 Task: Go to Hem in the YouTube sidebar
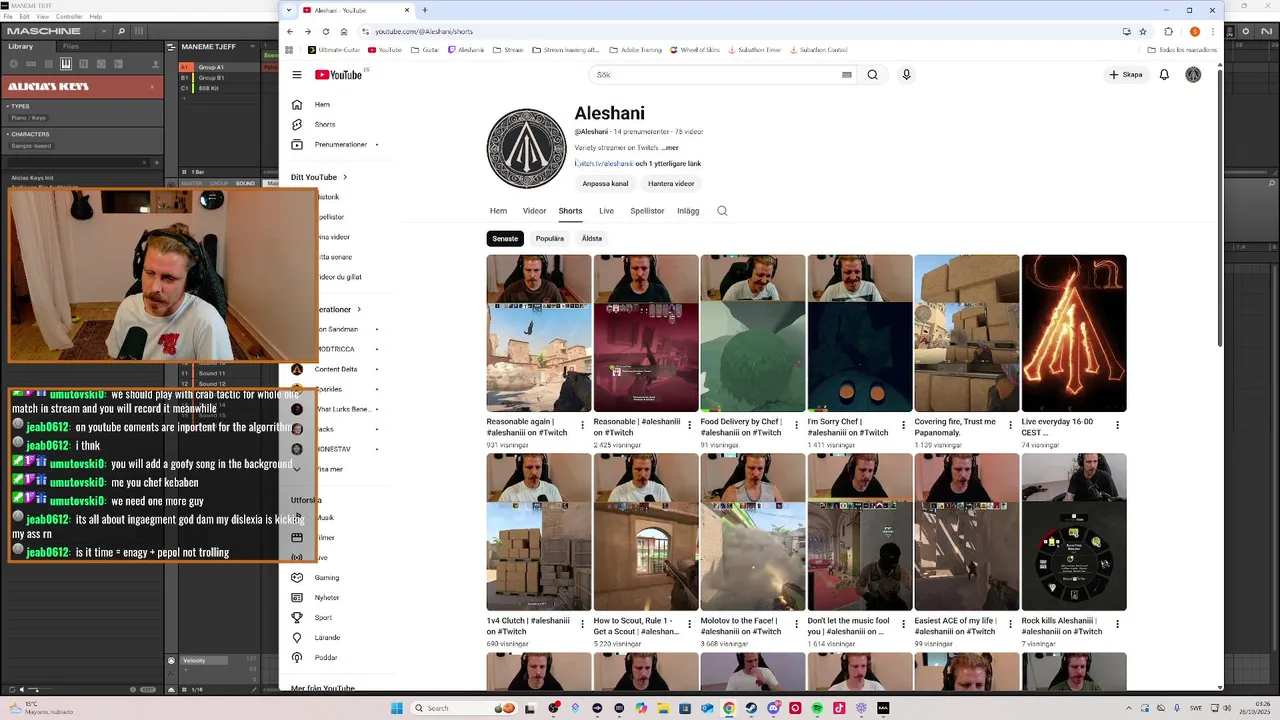click(322, 104)
